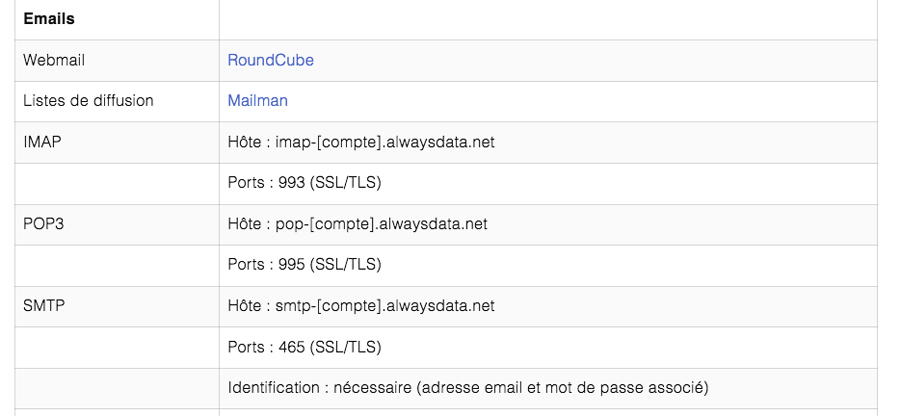The width and height of the screenshot is (900, 416).
Task: Open the Mailman mailing list link
Action: [x=258, y=100]
